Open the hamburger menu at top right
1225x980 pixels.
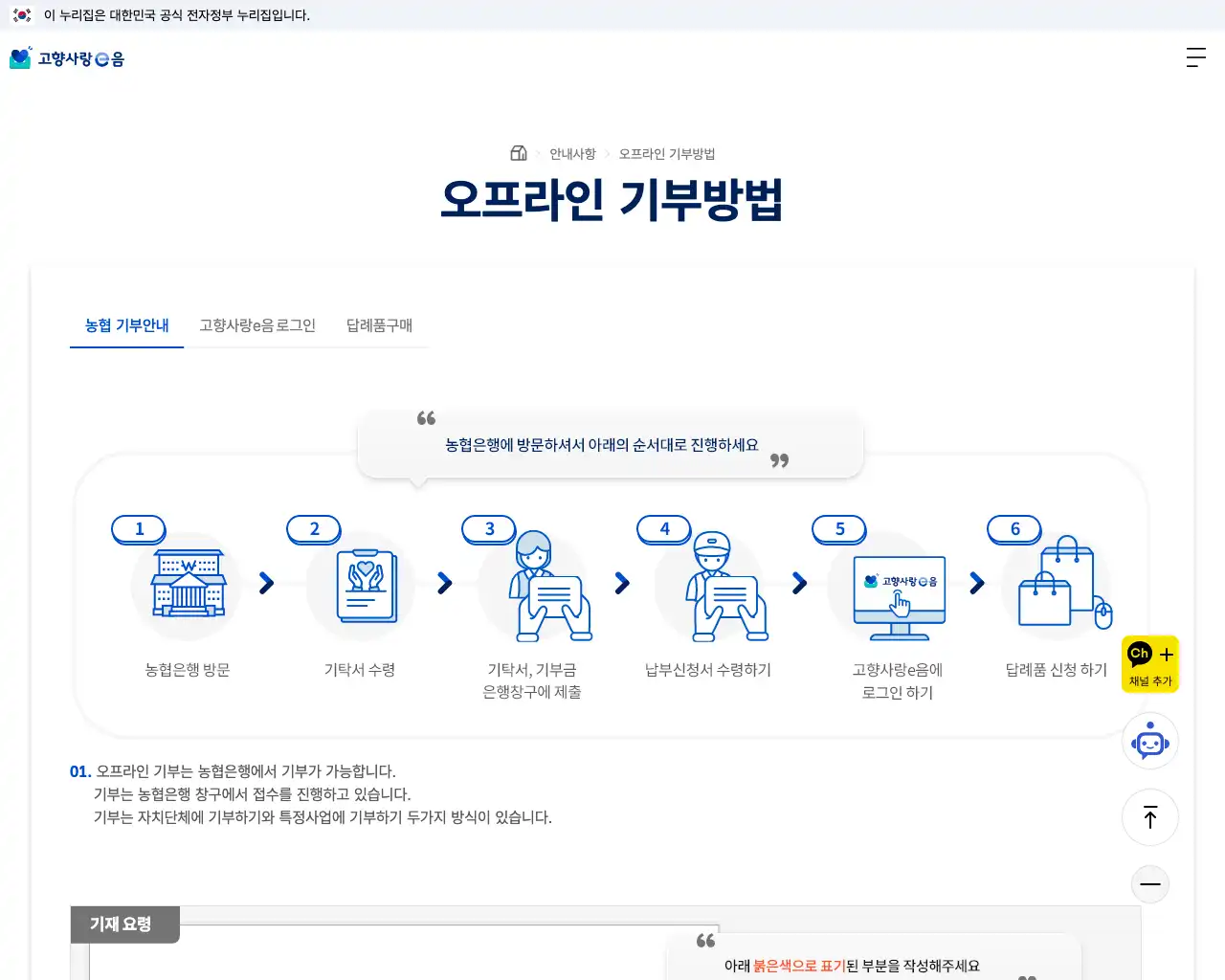pyautogui.click(x=1196, y=57)
